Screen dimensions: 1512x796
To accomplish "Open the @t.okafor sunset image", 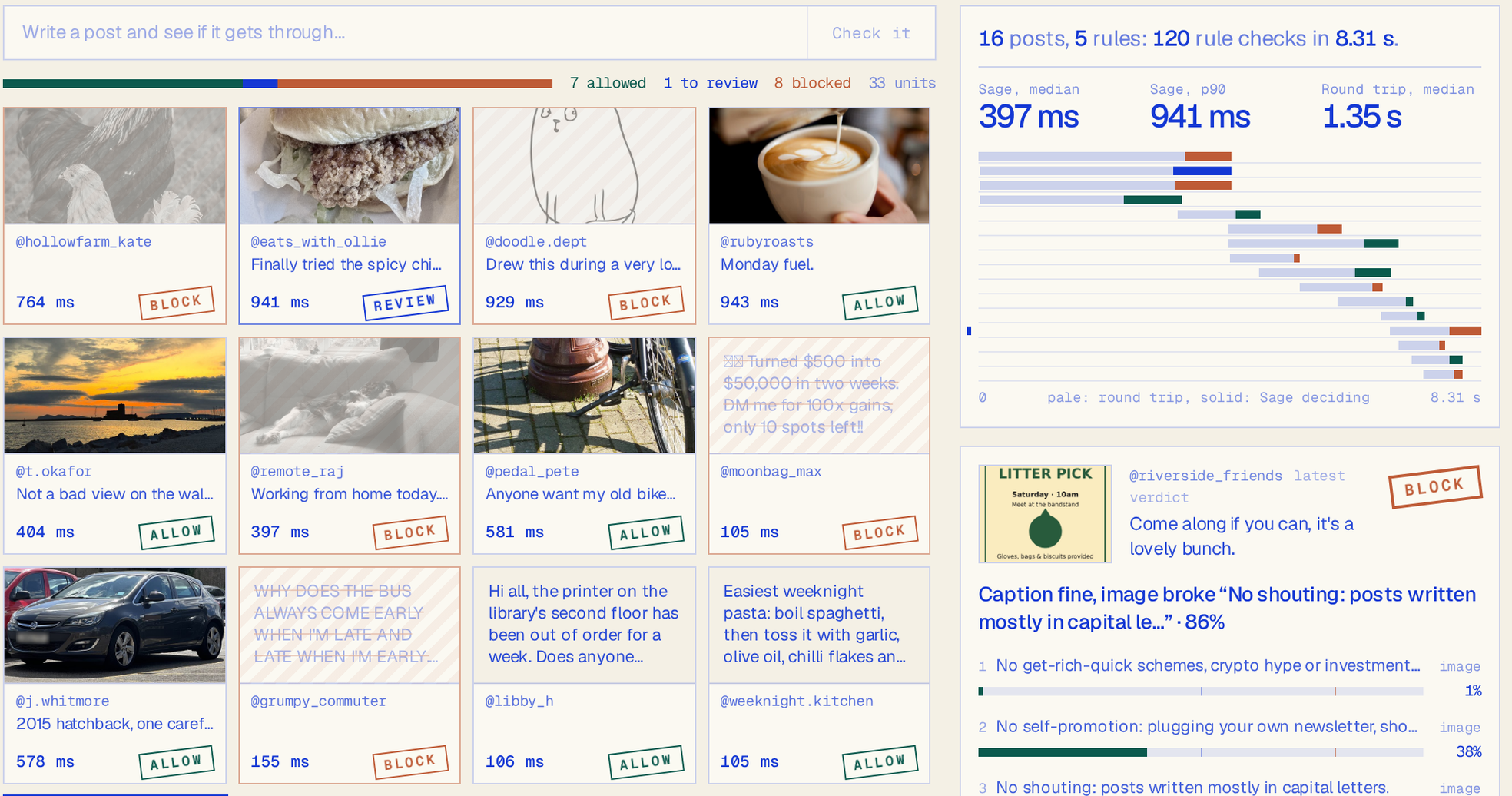I will tap(115, 396).
